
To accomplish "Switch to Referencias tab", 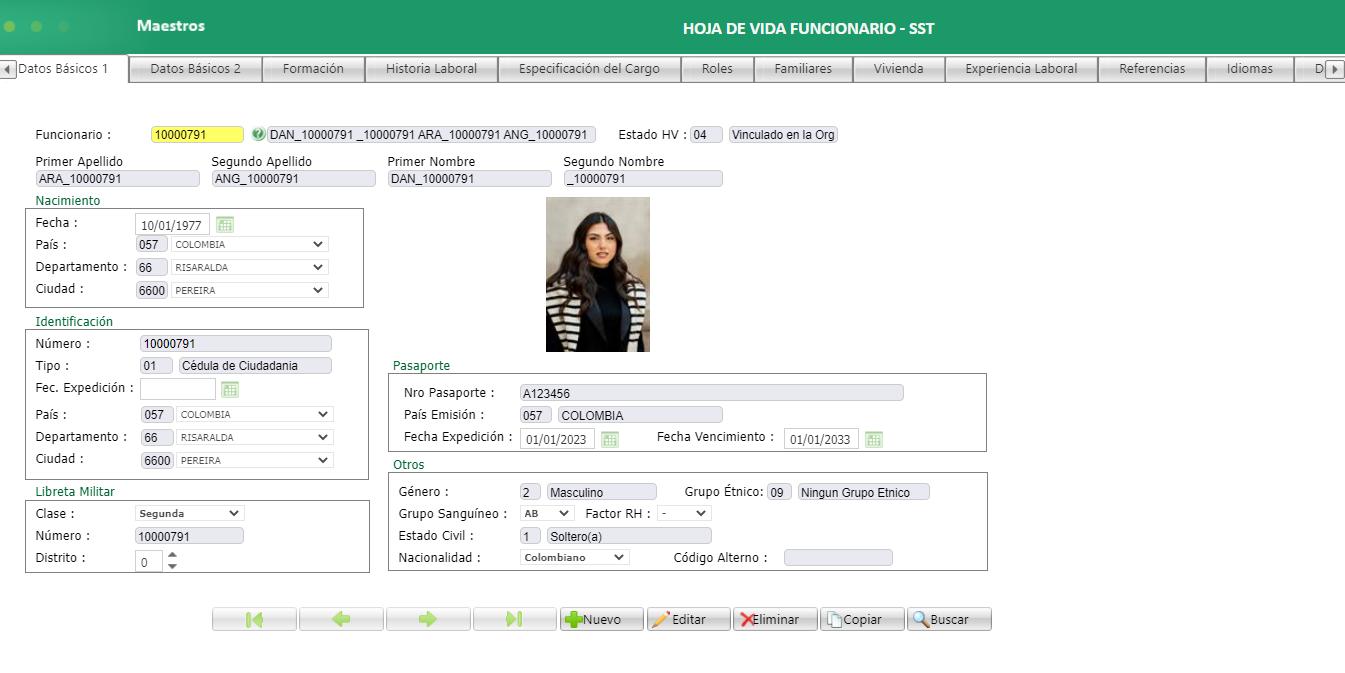I will pyautogui.click(x=1152, y=69).
